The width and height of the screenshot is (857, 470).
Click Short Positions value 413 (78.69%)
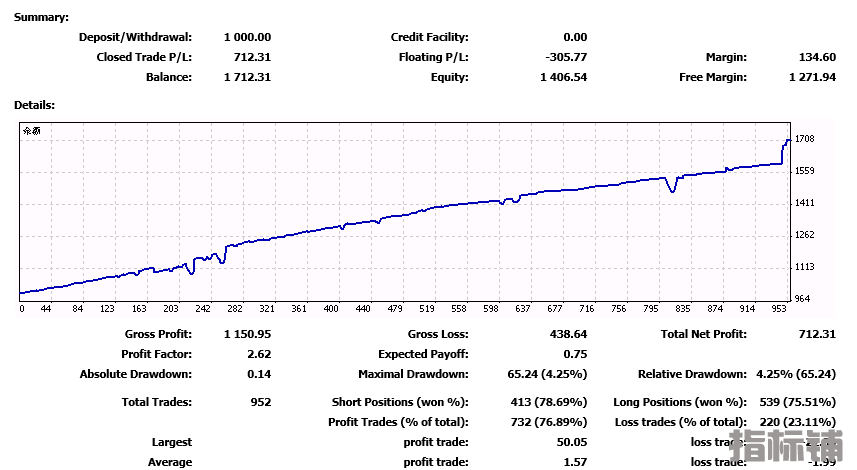click(x=549, y=402)
